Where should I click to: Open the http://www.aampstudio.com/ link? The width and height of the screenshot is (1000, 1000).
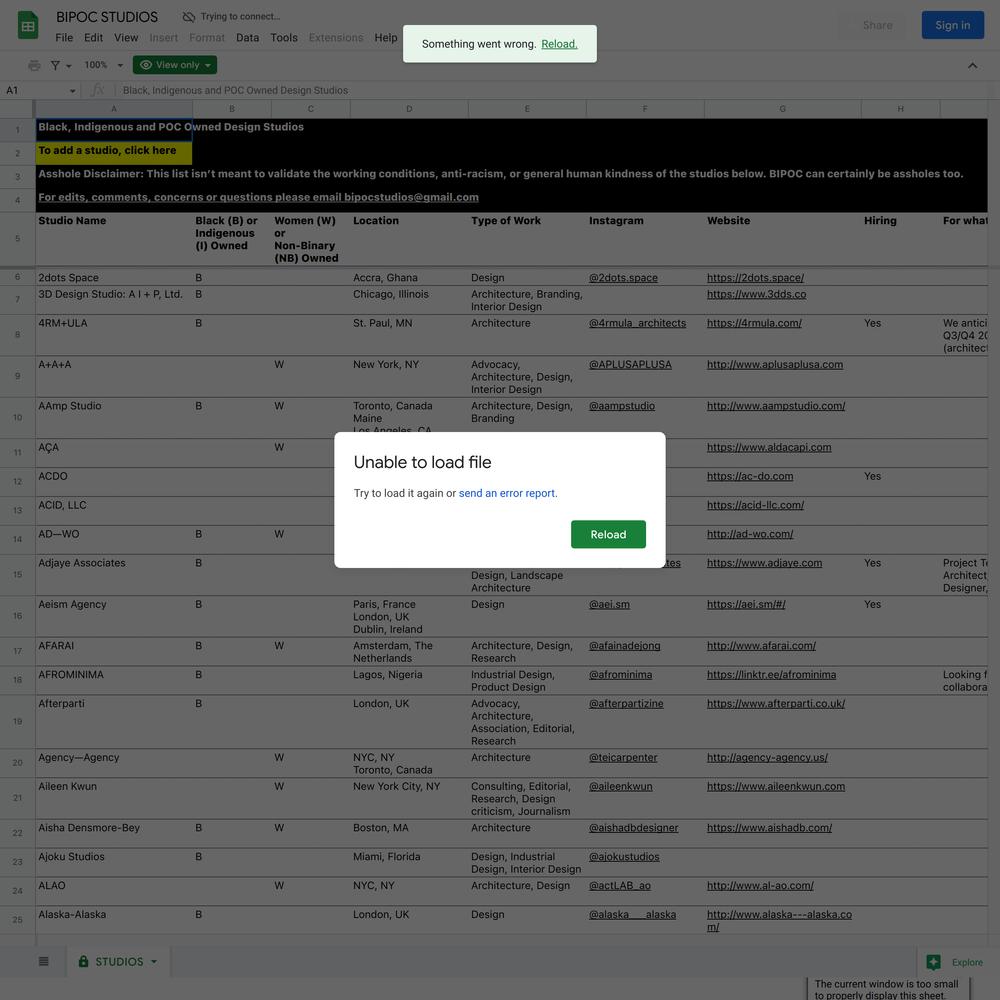click(776, 406)
